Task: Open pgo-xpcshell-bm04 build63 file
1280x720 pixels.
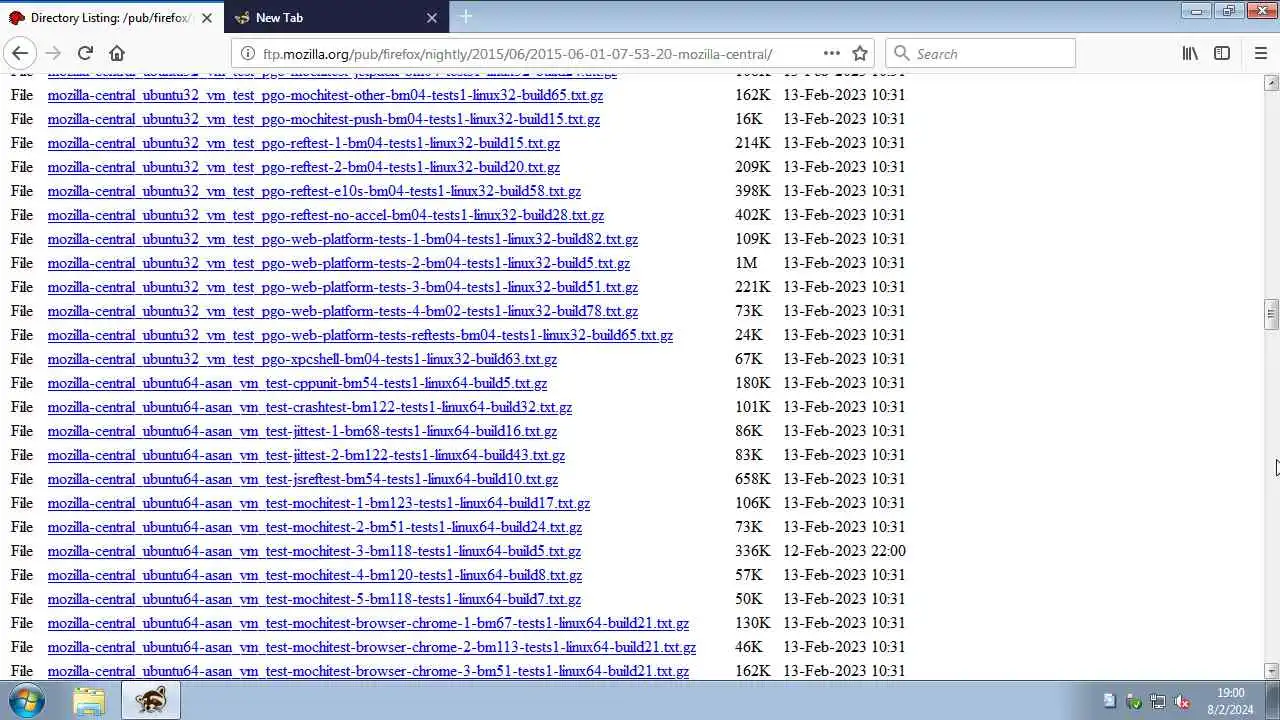Action: [x=302, y=359]
